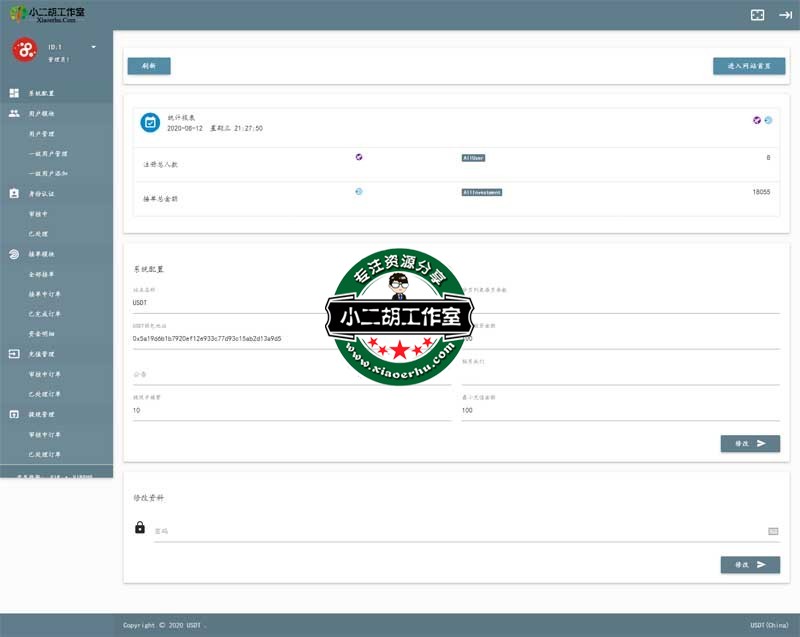Click the keyboard icon in the 密码 field
This screenshot has width=800, height=637.
click(773, 531)
